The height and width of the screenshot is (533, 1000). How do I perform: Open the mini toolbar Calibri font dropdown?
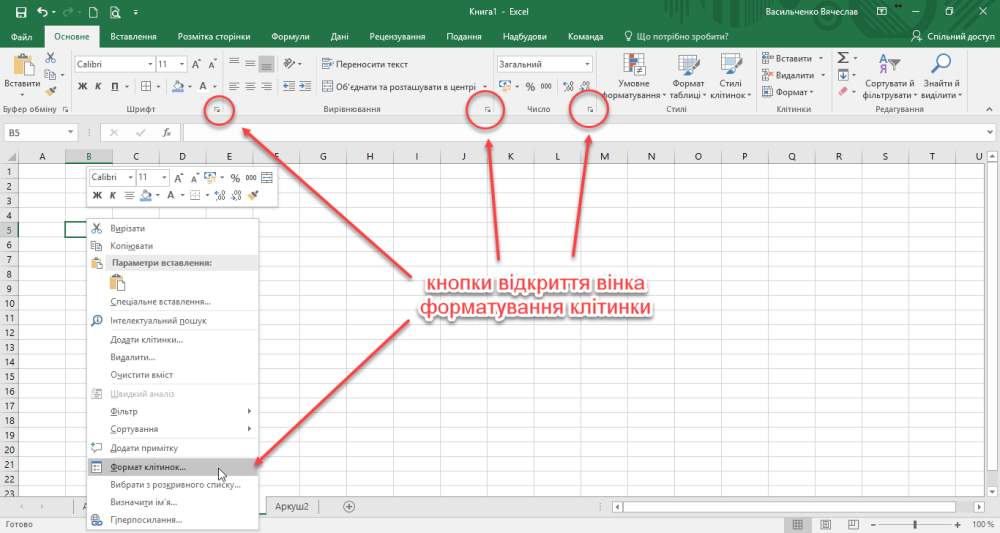tap(131, 177)
